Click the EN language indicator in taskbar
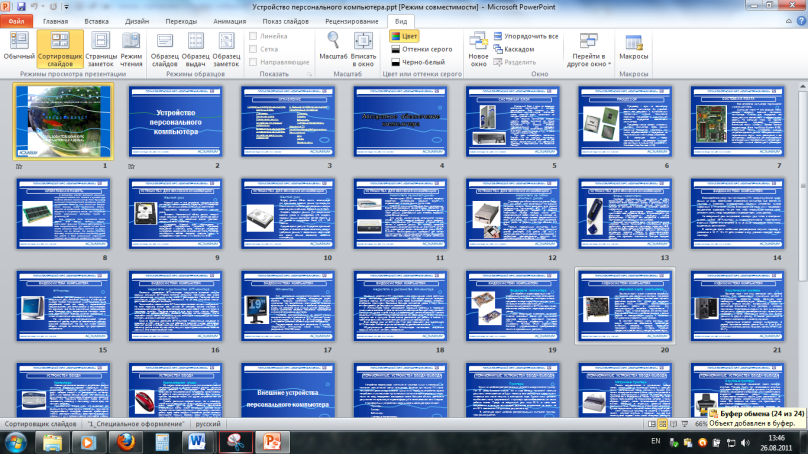Viewport: 808px width, 454px height. click(655, 441)
